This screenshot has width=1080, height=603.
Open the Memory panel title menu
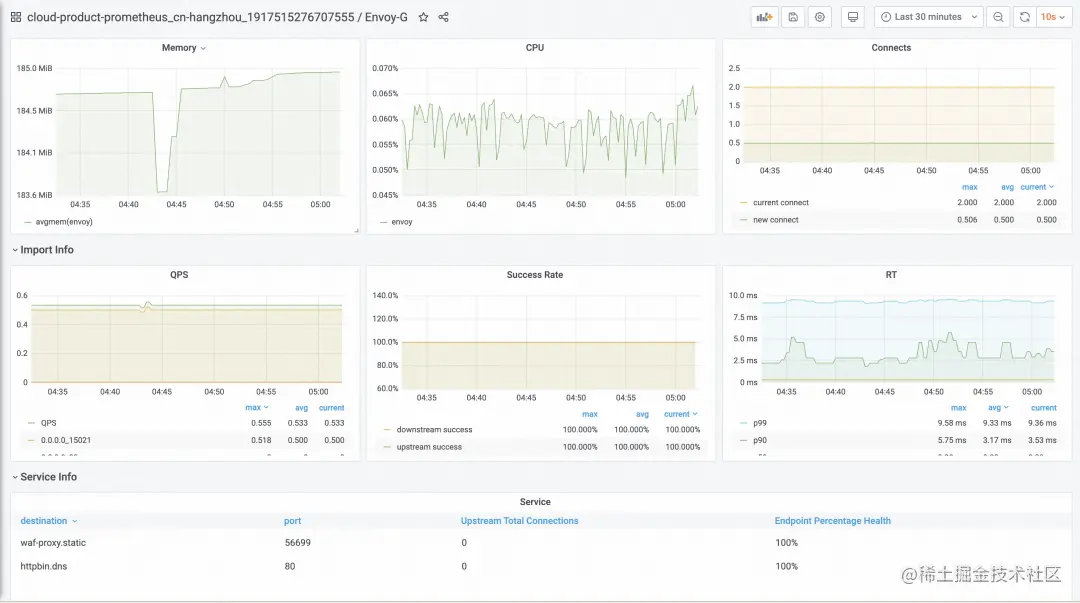183,48
